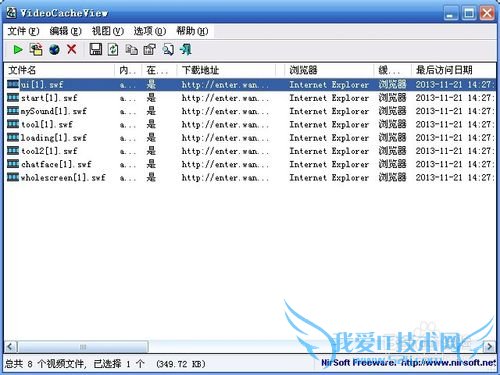The height and width of the screenshot is (375, 500).
Task: Click the 浏览器 cell in wholescreen[1].swf row
Action: coord(392,177)
